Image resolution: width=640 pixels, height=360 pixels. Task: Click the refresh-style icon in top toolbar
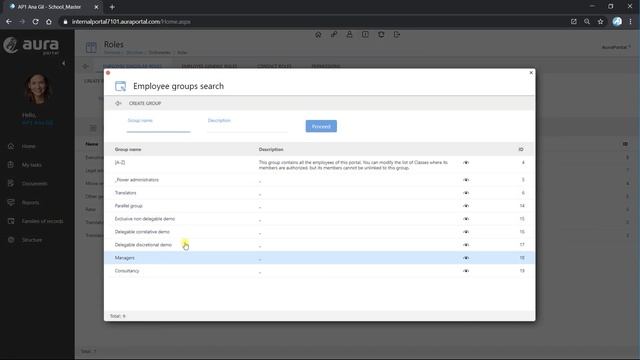pos(381,35)
